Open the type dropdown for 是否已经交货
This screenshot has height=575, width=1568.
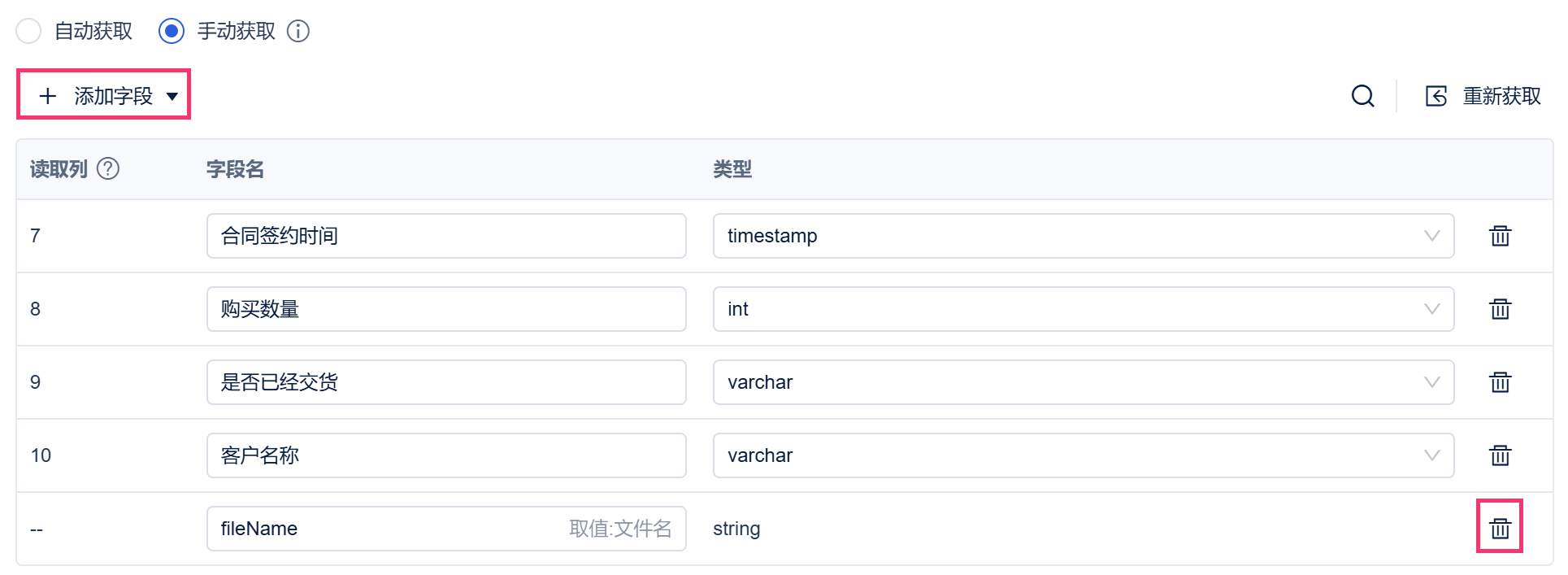point(1084,382)
